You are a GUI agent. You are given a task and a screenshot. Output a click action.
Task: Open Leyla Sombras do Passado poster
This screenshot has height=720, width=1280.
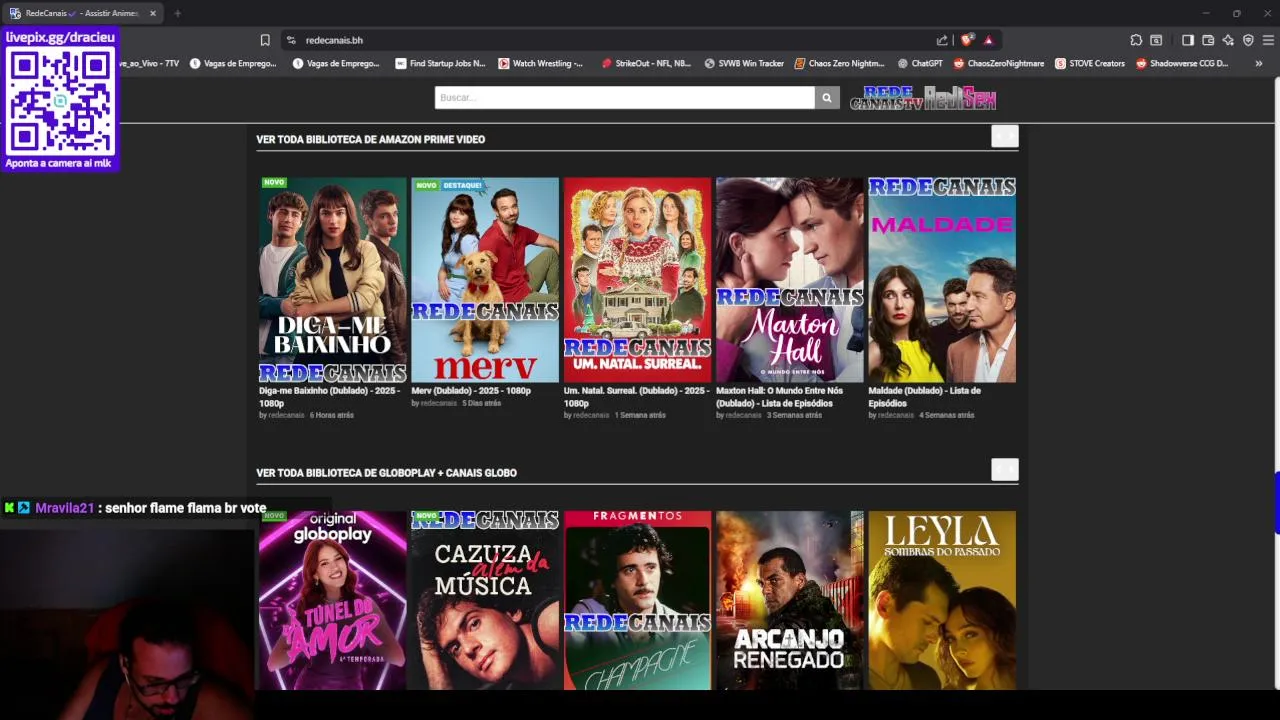(942, 600)
